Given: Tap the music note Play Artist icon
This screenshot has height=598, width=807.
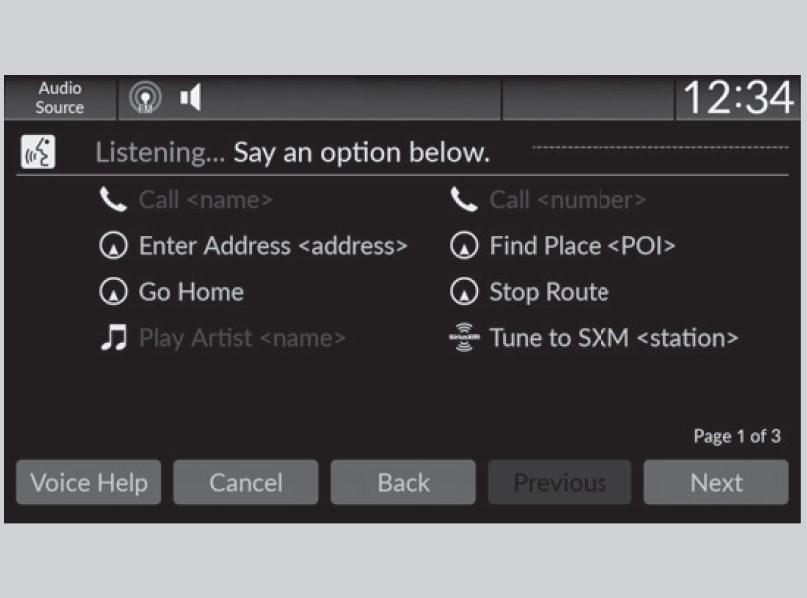Looking at the screenshot, I should point(114,338).
